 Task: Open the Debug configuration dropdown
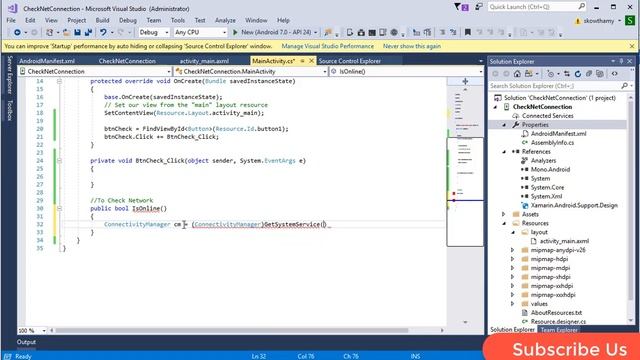(x=153, y=32)
